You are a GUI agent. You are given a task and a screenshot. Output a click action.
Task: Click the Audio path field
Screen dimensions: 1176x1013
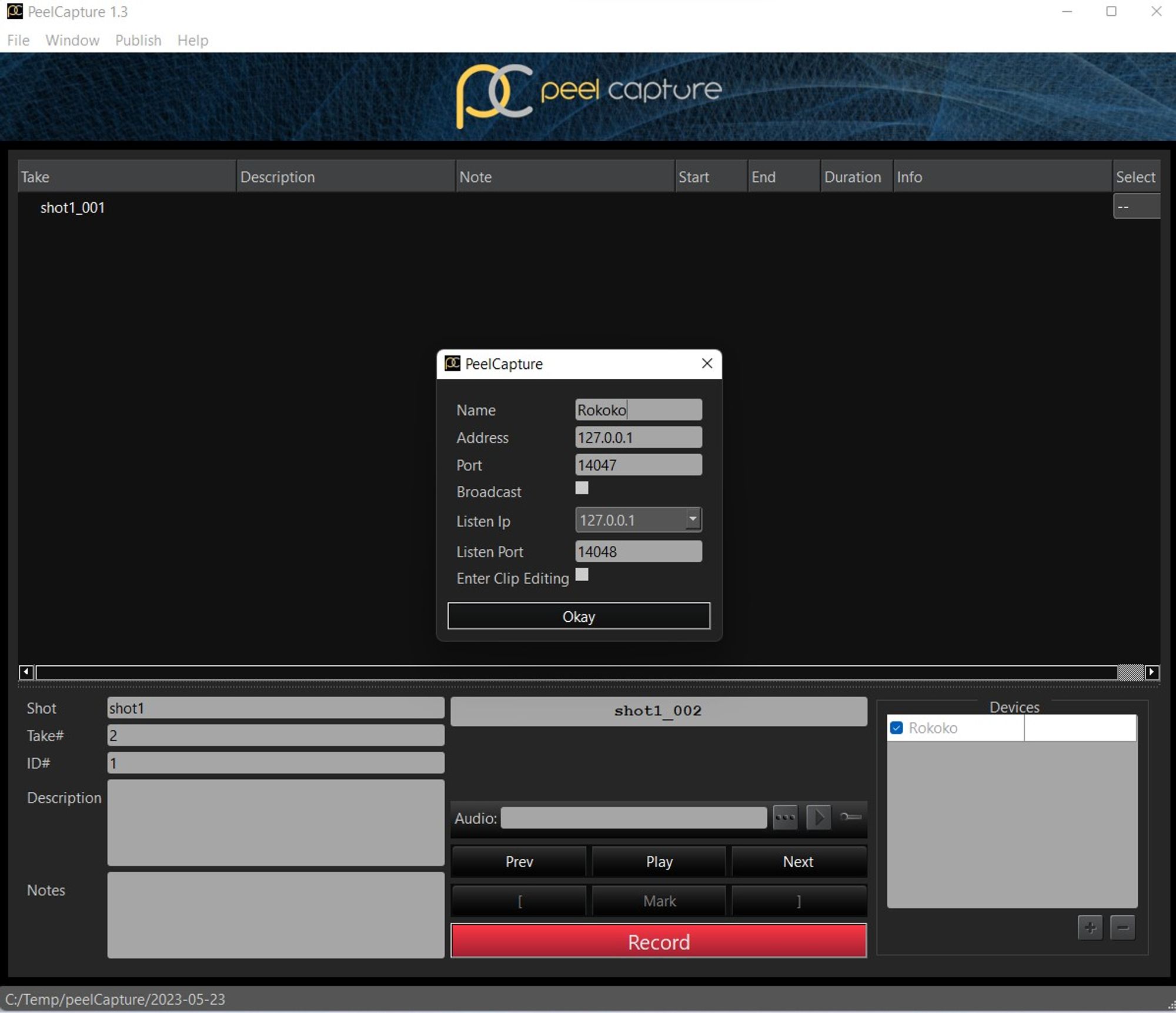634,818
